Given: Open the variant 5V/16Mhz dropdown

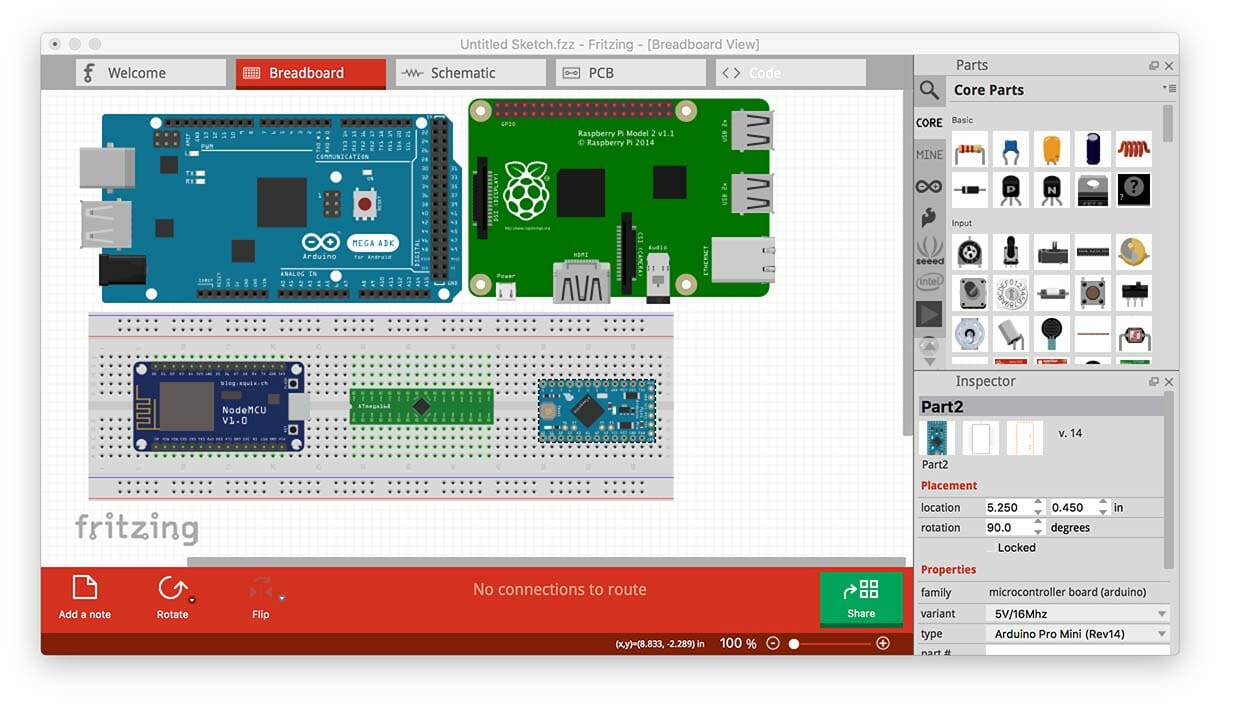Looking at the screenshot, I should (x=1078, y=614).
